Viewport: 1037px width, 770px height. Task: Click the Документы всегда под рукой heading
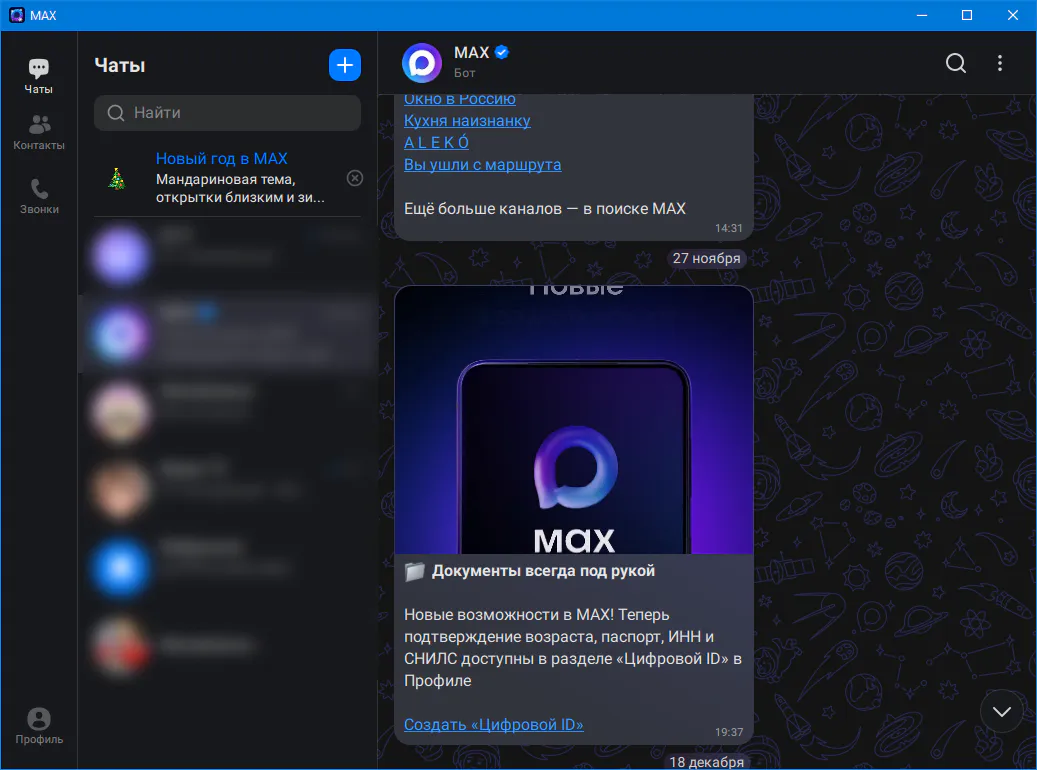[544, 571]
